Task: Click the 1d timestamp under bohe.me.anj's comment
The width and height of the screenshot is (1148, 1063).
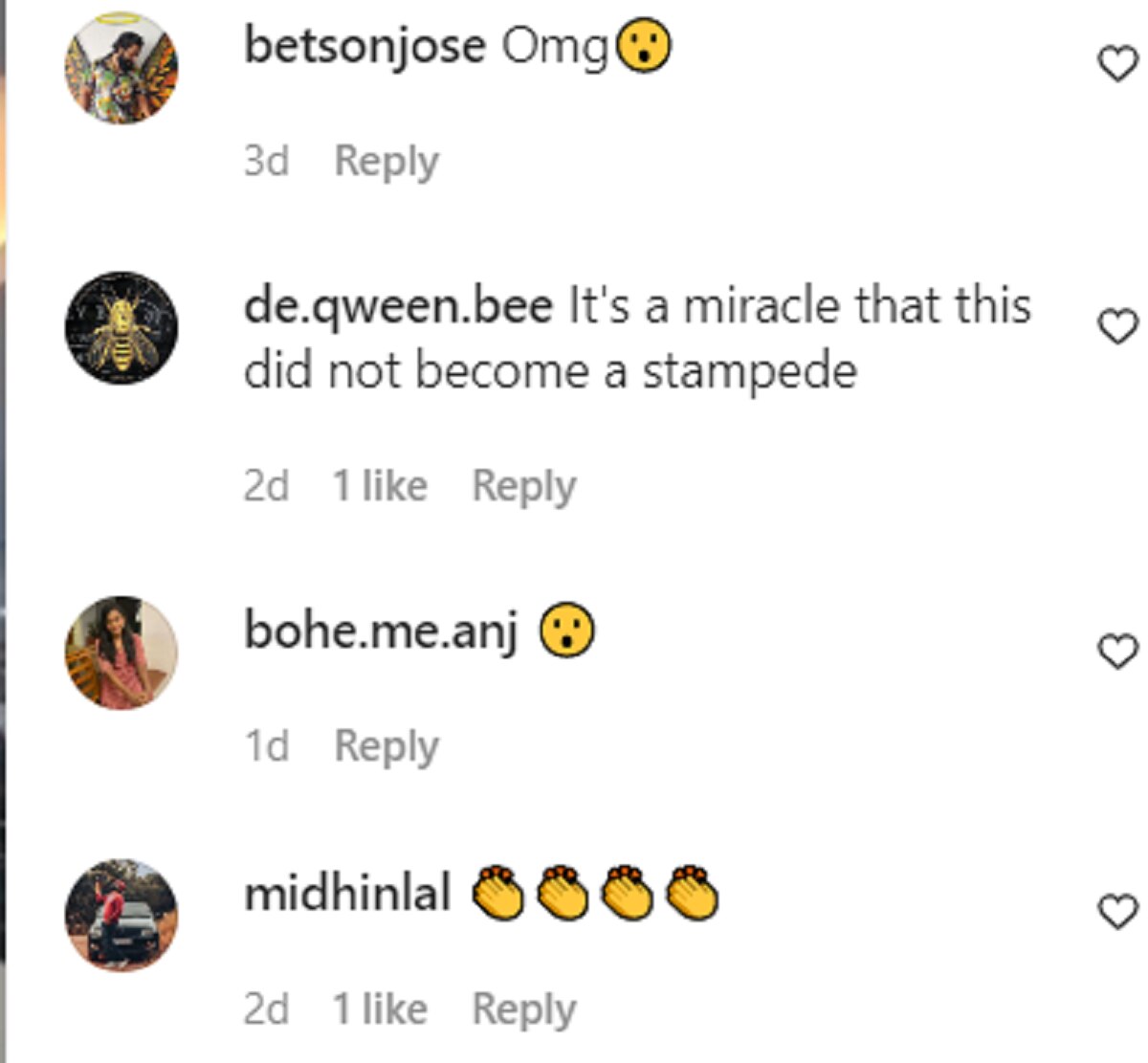Action: [x=266, y=745]
